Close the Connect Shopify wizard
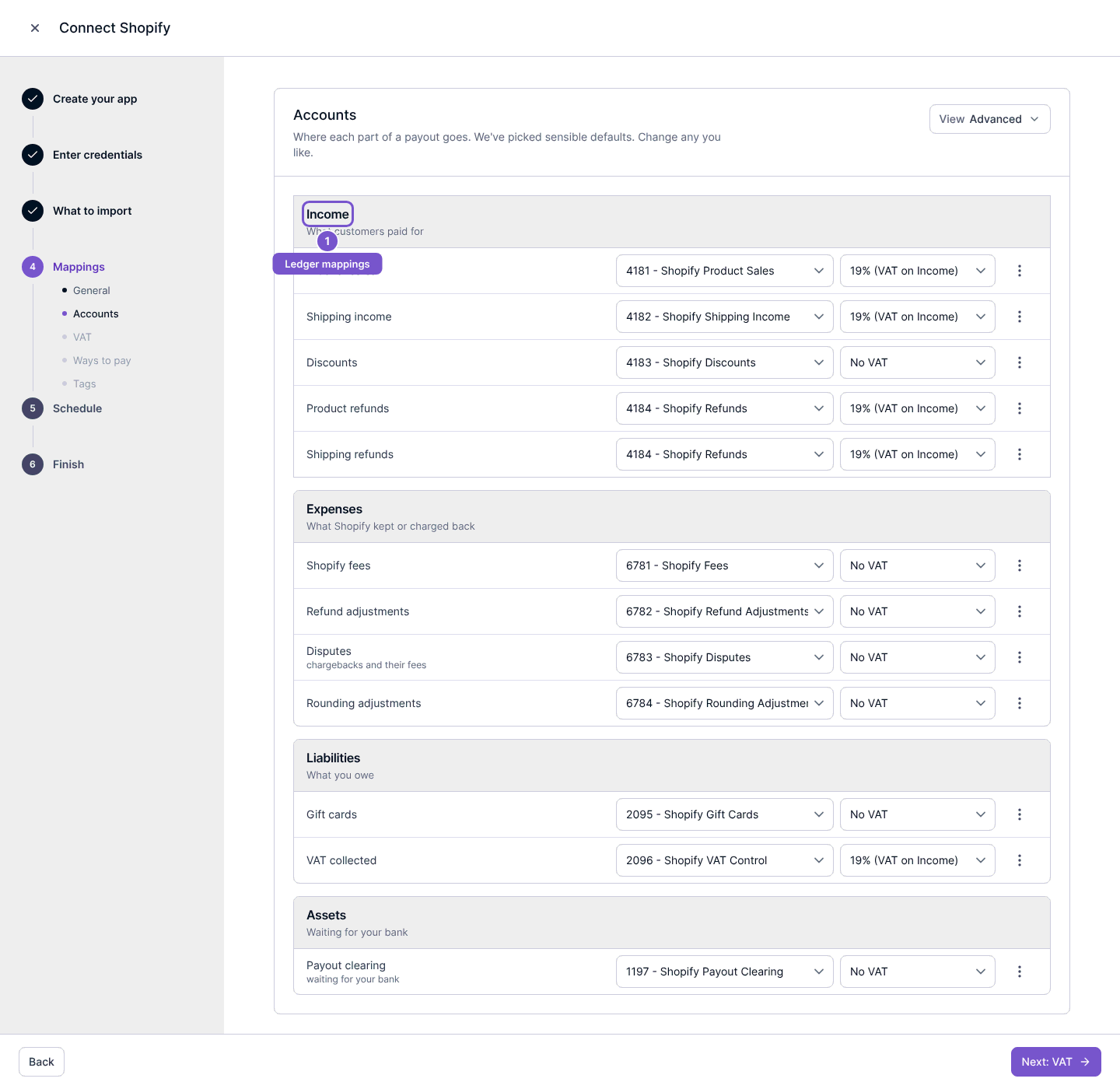The image size is (1120, 1089). pos(35,28)
